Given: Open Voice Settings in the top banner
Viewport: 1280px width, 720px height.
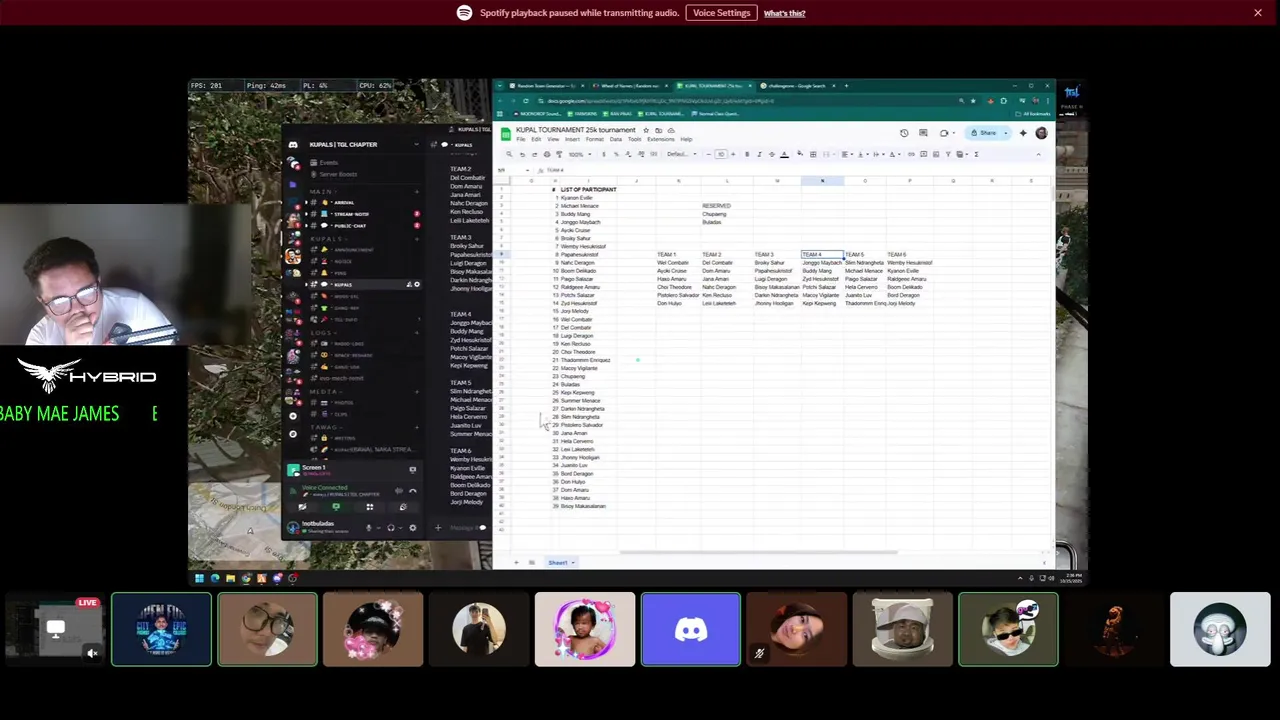Looking at the screenshot, I should coord(721,13).
